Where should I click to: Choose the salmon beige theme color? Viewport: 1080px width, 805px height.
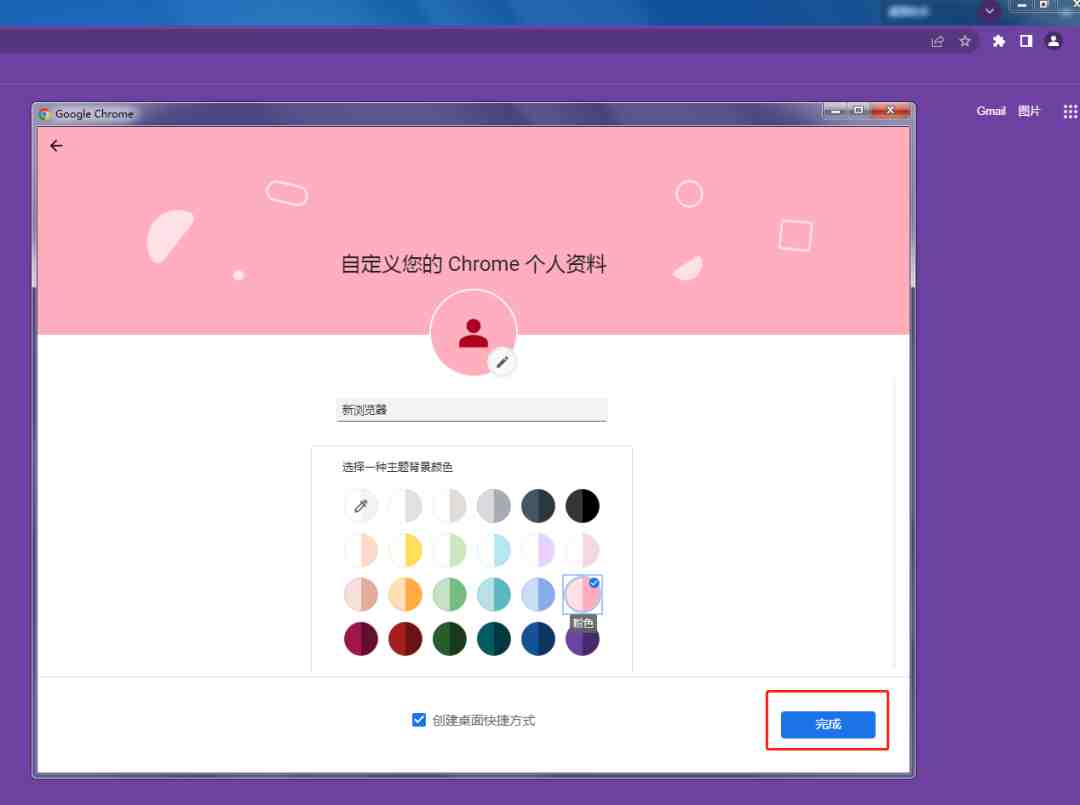pos(360,594)
